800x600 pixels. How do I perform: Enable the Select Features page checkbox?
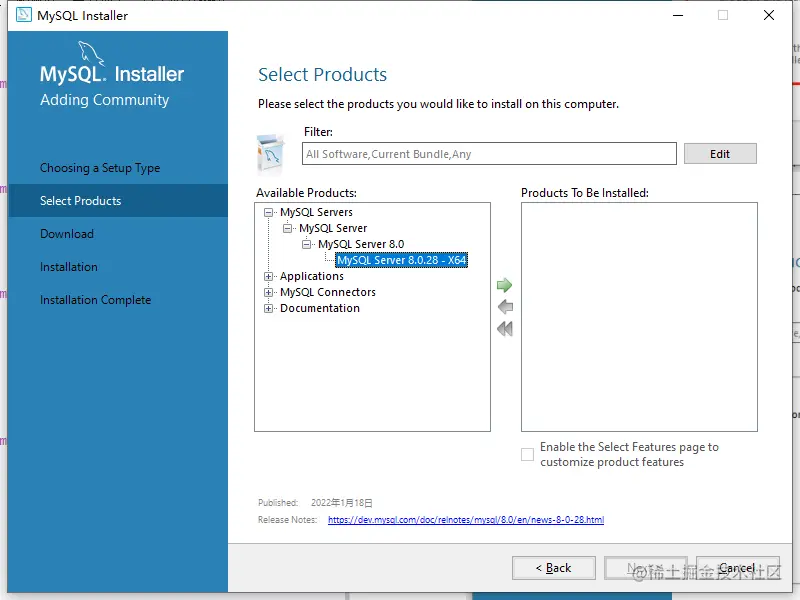[x=527, y=454]
